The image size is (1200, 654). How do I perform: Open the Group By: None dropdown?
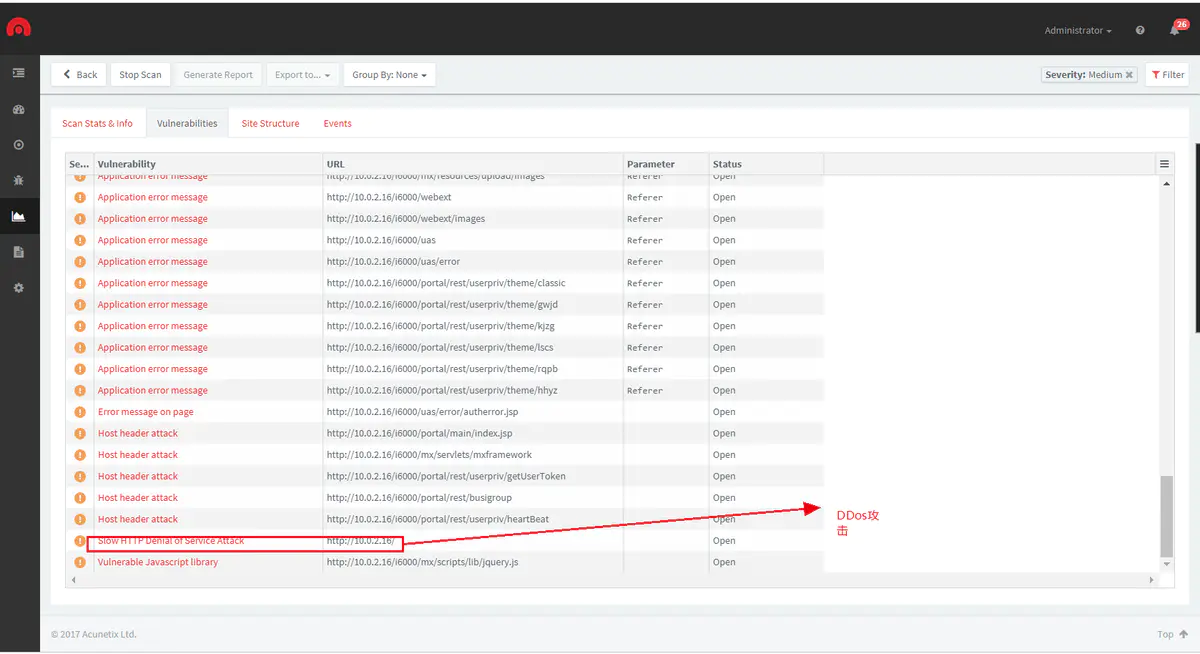(x=389, y=75)
